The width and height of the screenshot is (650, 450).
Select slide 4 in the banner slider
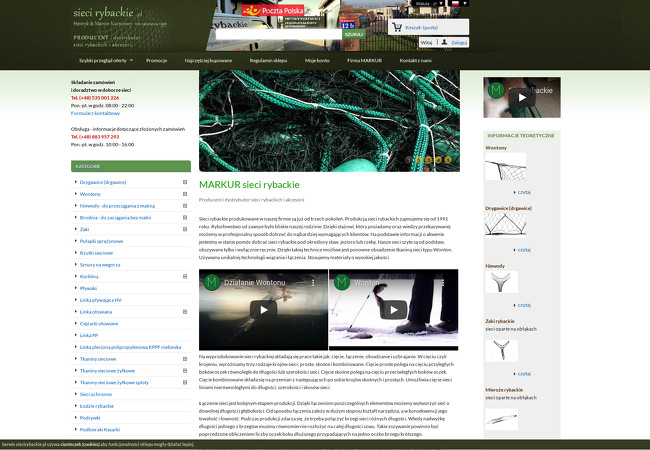[438, 160]
